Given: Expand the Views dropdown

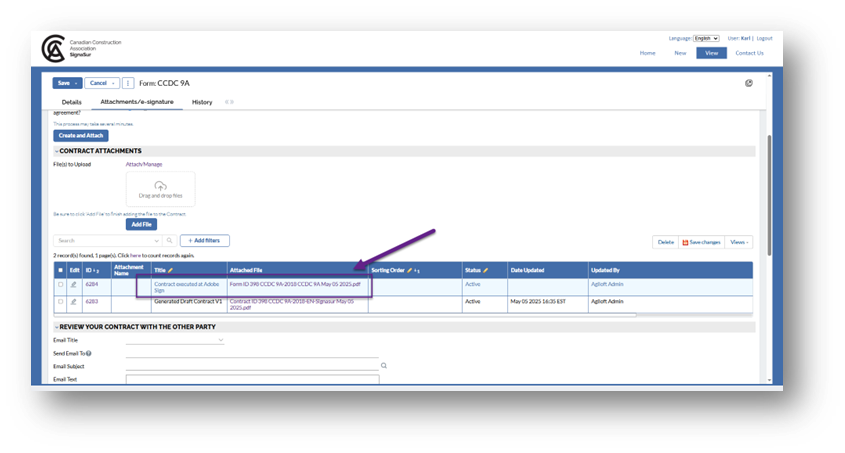Looking at the screenshot, I should [x=739, y=242].
